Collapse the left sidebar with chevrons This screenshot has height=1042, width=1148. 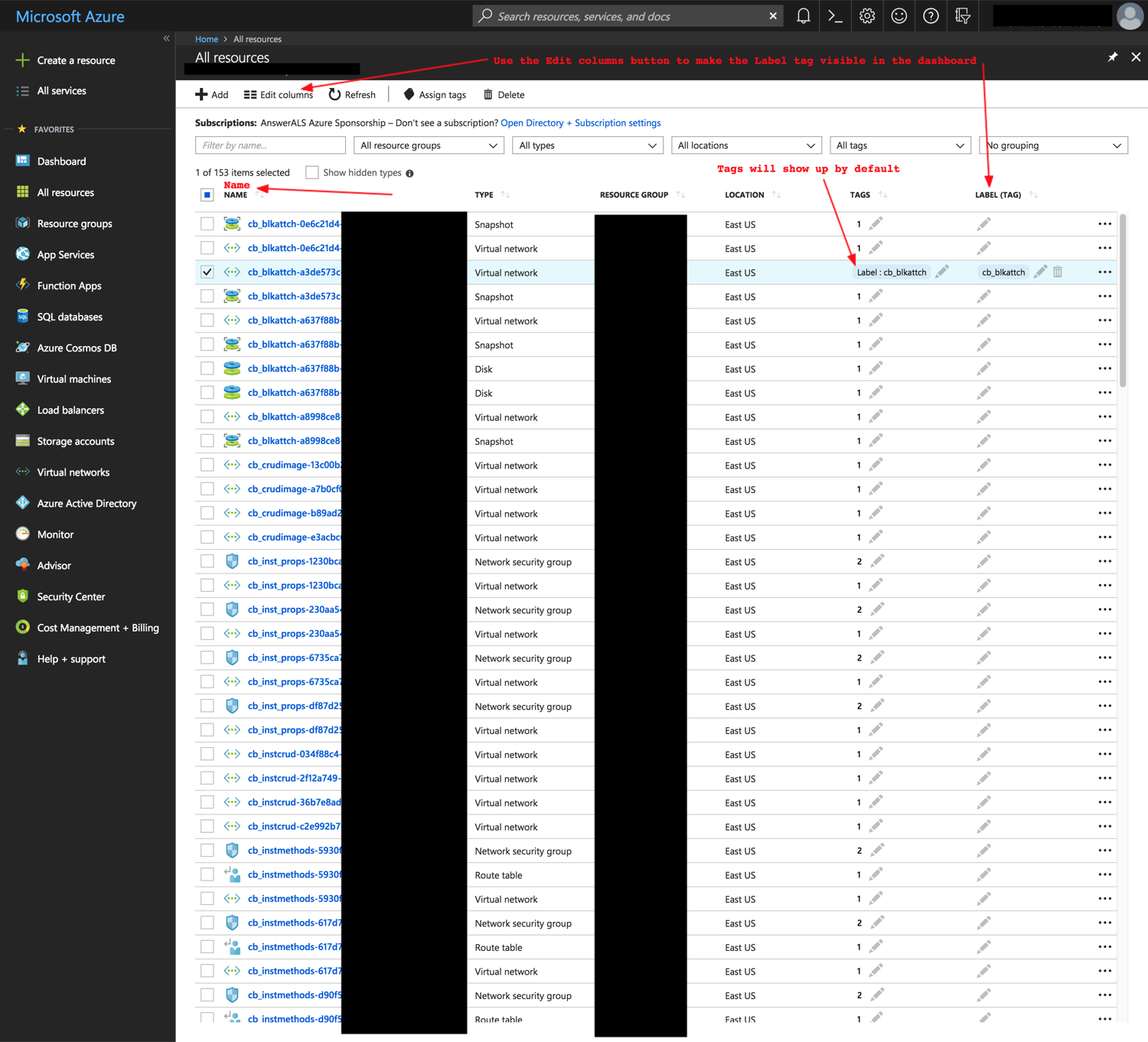coord(166,38)
